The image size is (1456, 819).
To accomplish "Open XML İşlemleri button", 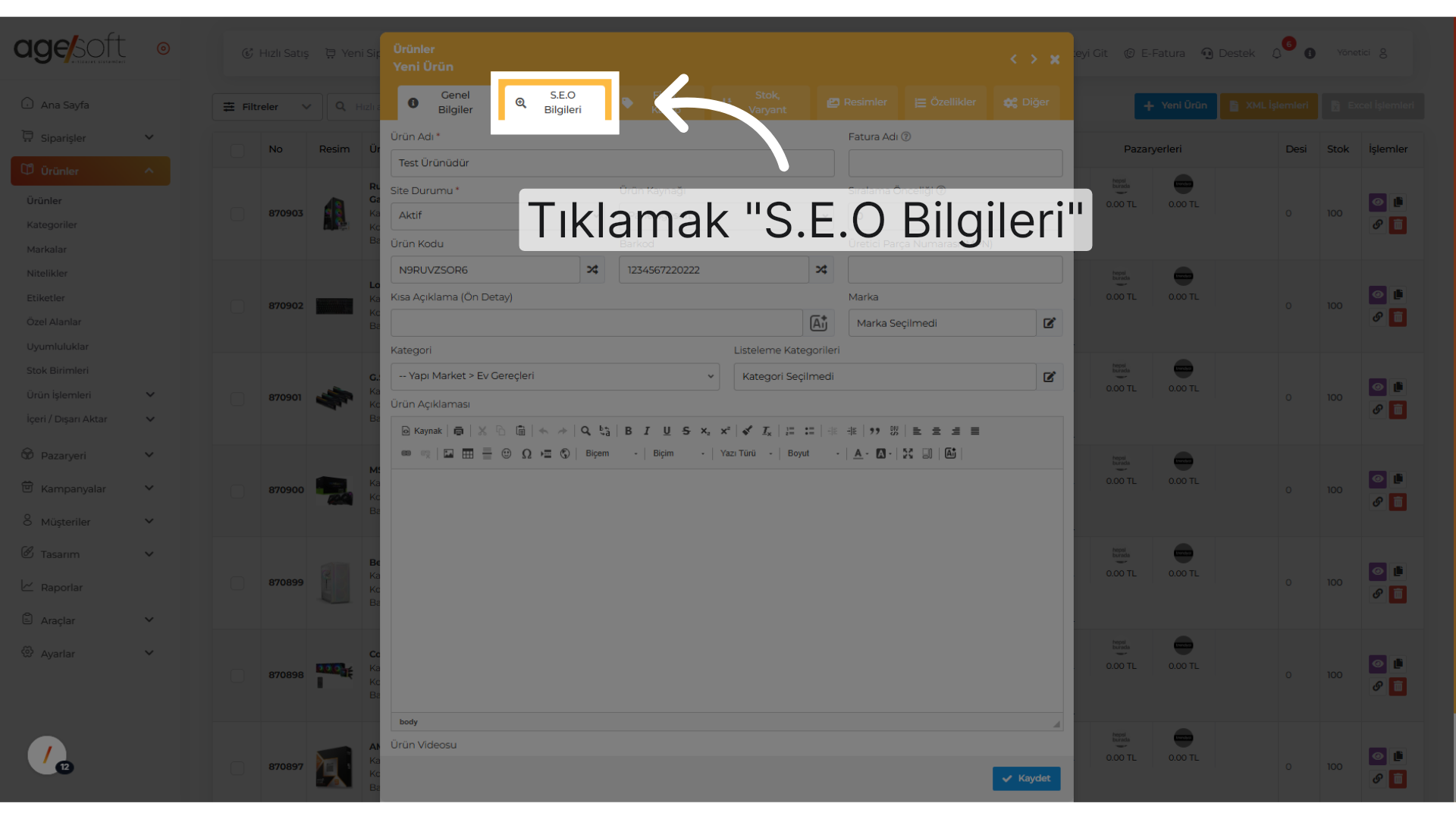I will click(1269, 106).
